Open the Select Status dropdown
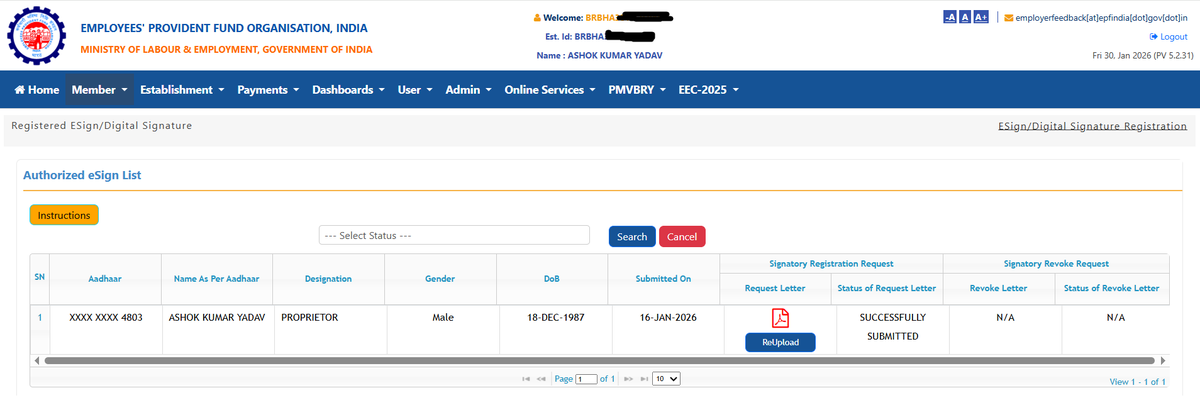Viewport: 1200px width, 405px height. click(x=454, y=236)
